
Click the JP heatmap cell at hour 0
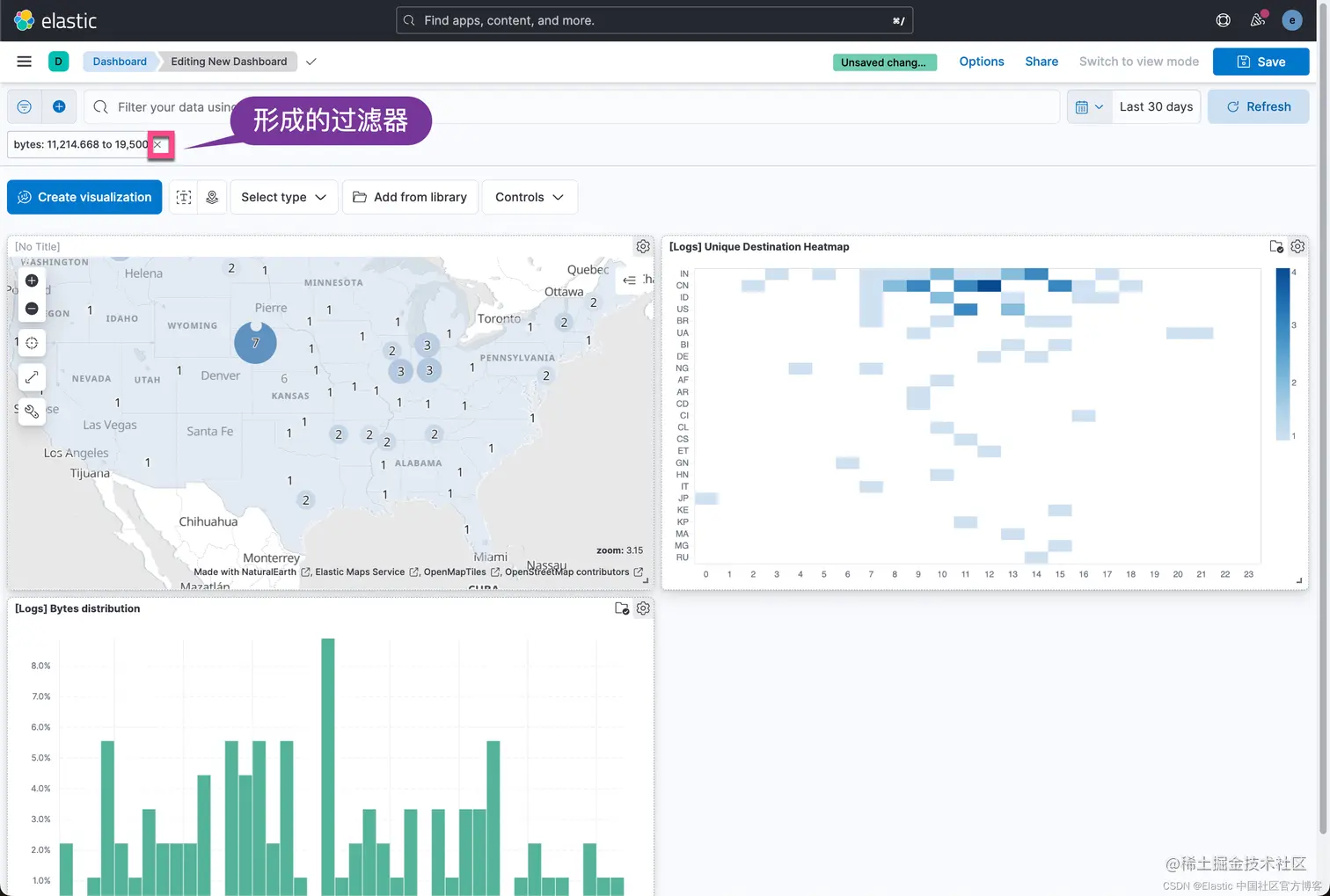(x=706, y=499)
